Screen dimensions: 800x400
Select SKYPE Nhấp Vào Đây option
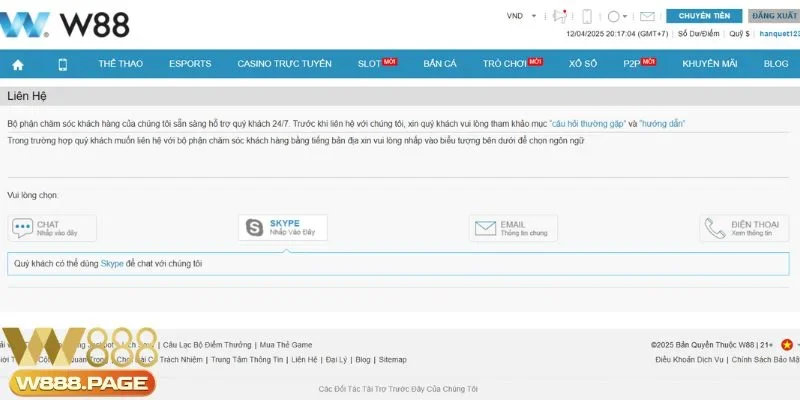(283, 228)
